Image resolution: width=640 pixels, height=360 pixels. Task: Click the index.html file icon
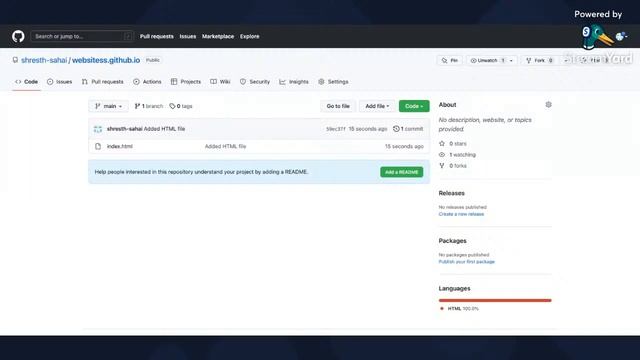pyautogui.click(x=98, y=146)
